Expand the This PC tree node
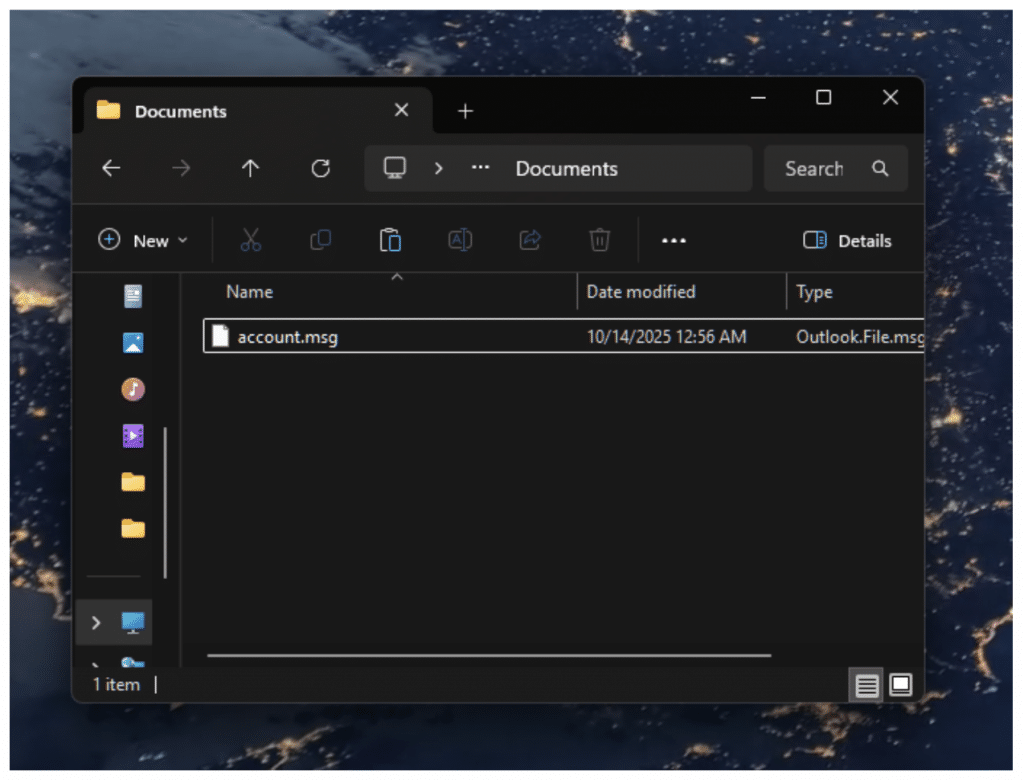 click(96, 623)
